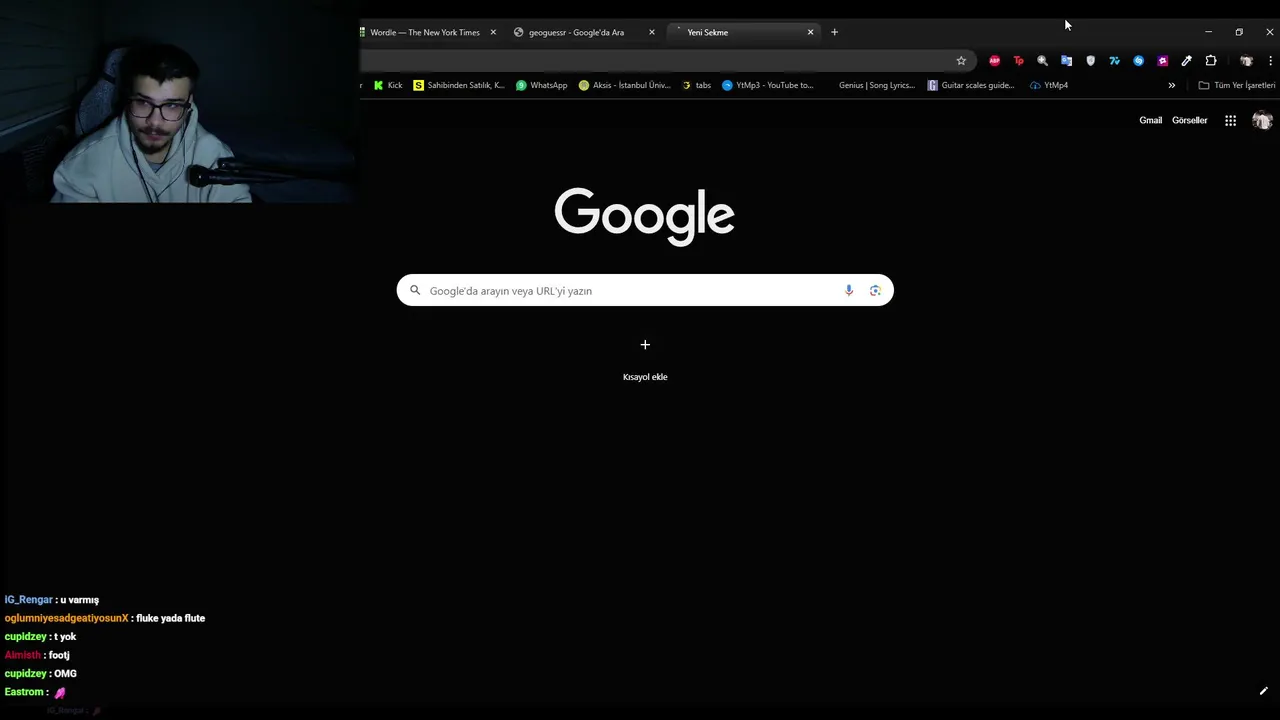Open the Chrome three-dot menu

[1270, 61]
